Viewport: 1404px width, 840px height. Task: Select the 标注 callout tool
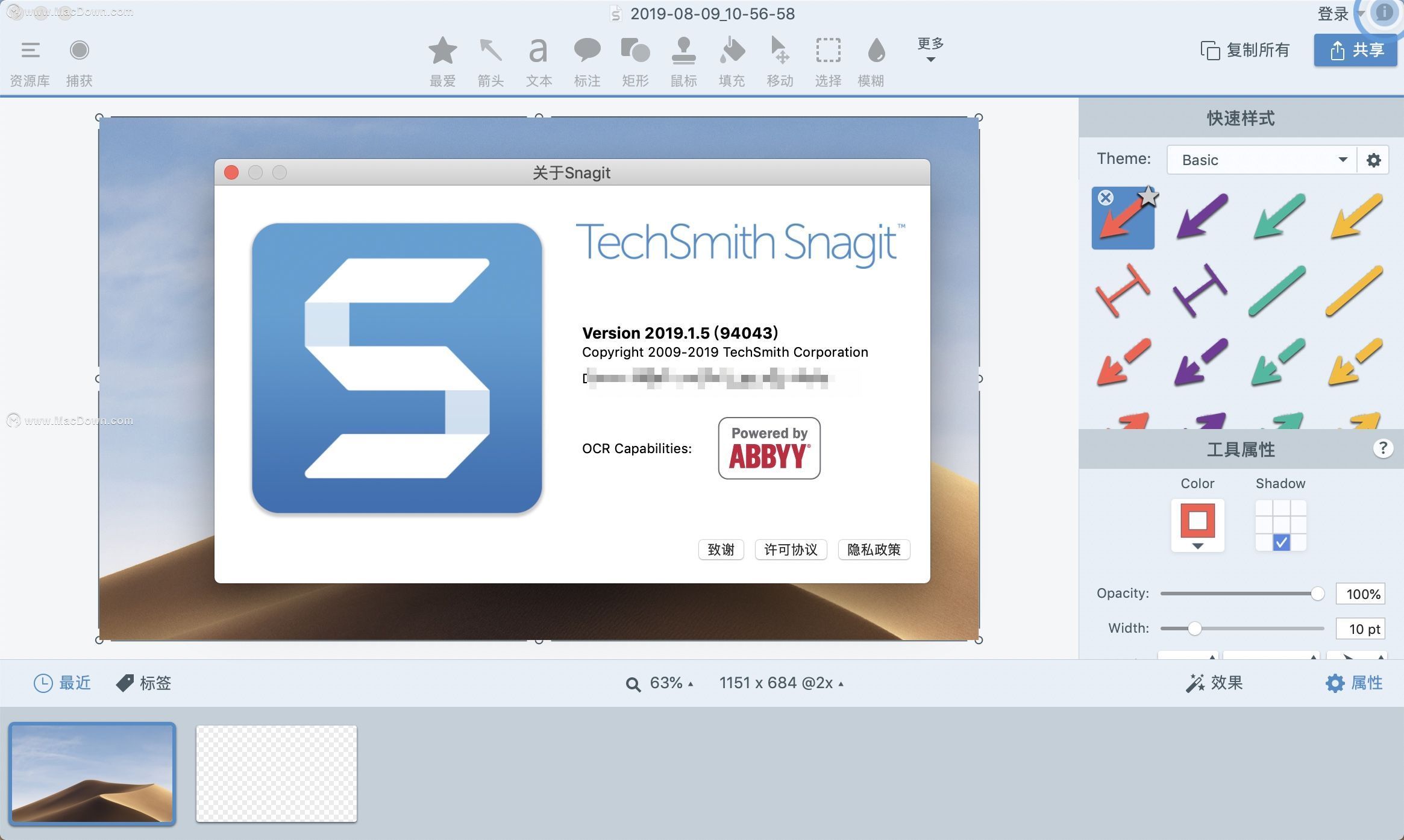587,63
